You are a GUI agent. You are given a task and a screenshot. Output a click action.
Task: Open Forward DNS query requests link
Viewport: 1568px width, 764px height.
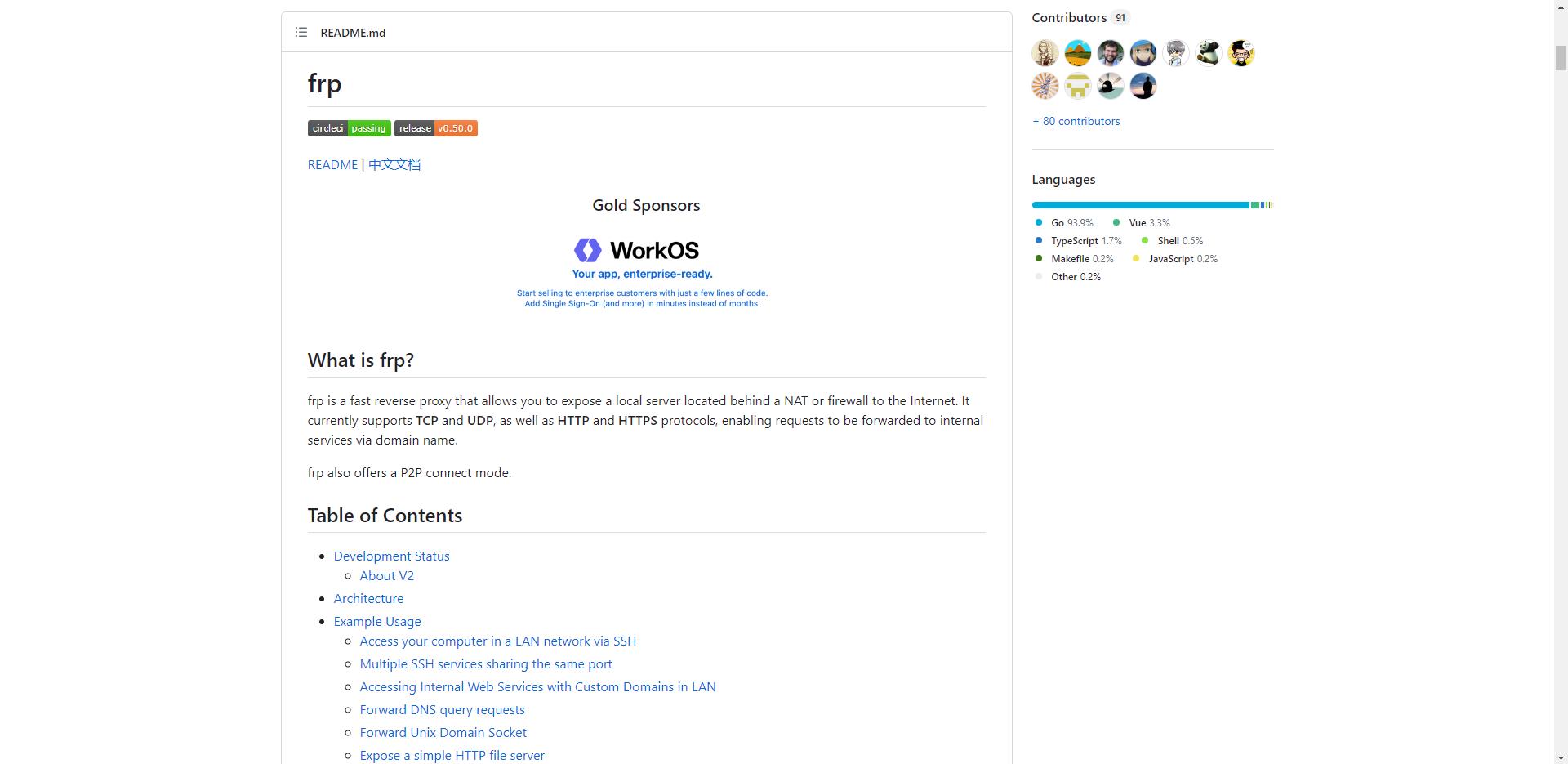[x=442, y=709]
